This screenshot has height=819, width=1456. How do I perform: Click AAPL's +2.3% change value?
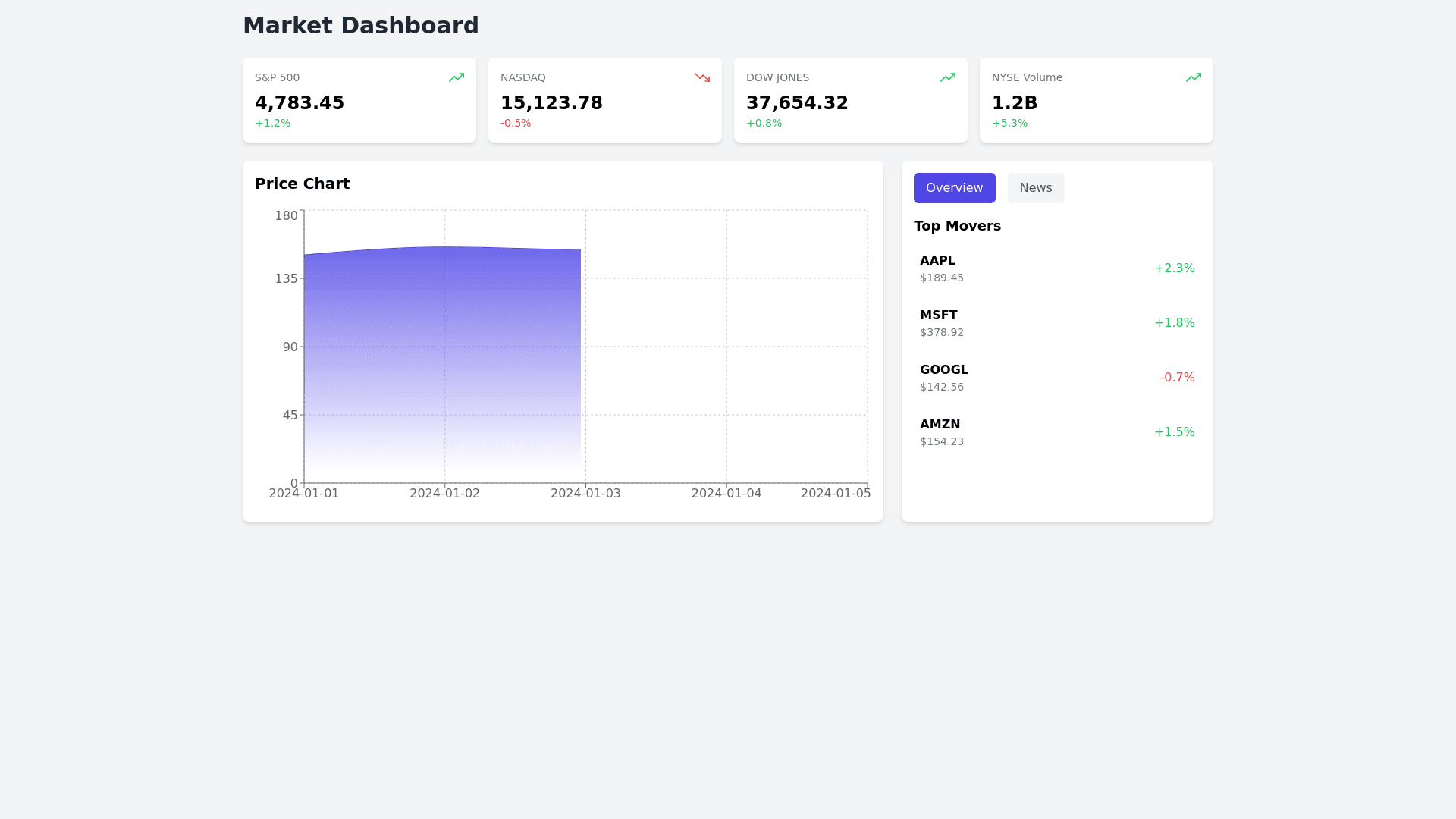(1174, 268)
